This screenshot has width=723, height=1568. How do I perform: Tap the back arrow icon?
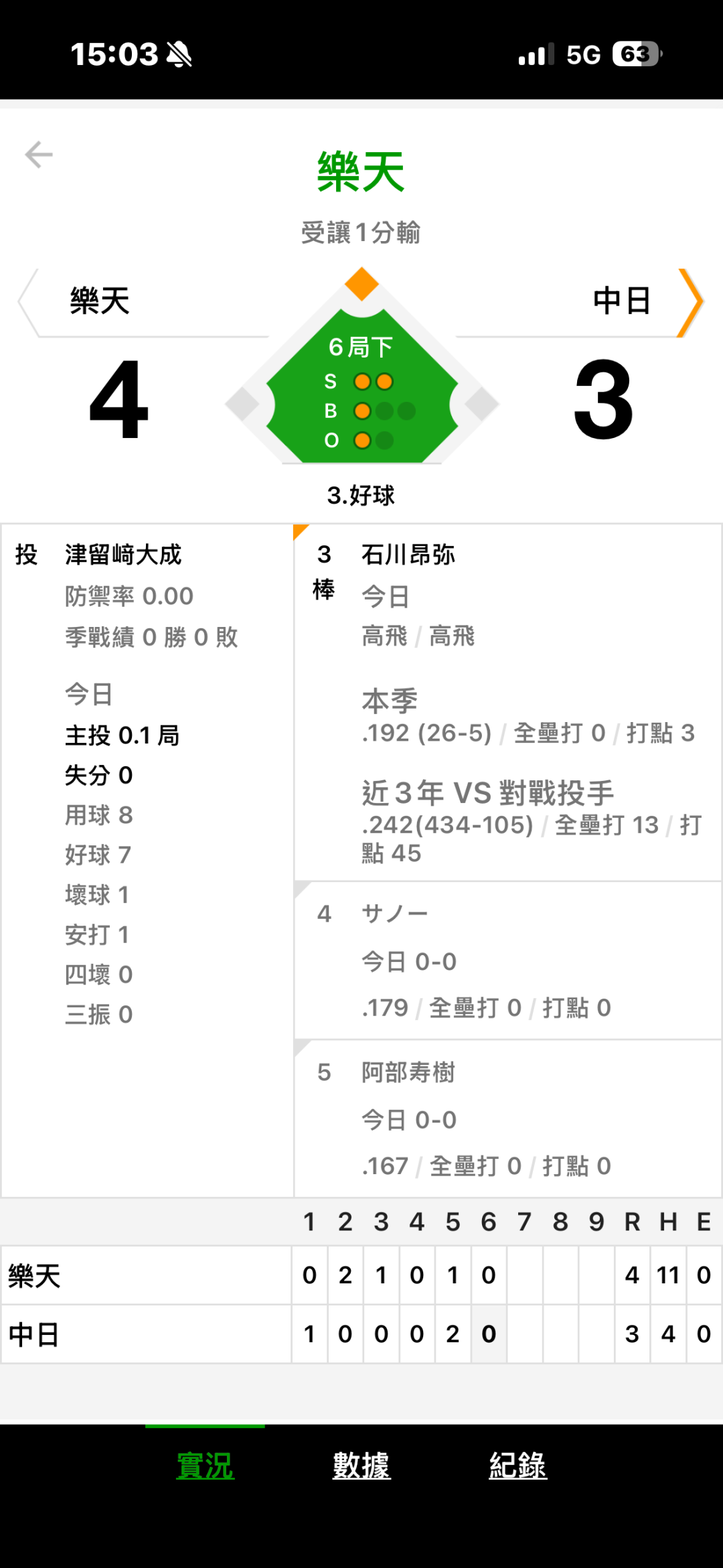[x=39, y=155]
